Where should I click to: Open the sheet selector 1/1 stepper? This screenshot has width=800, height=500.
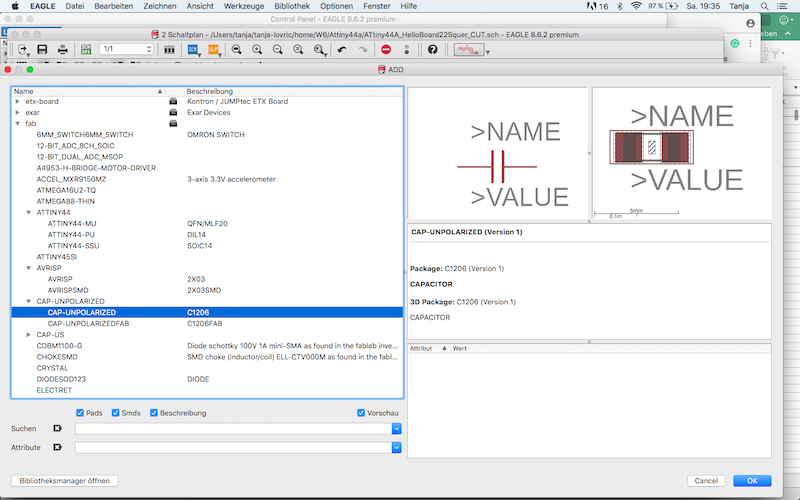click(149, 49)
